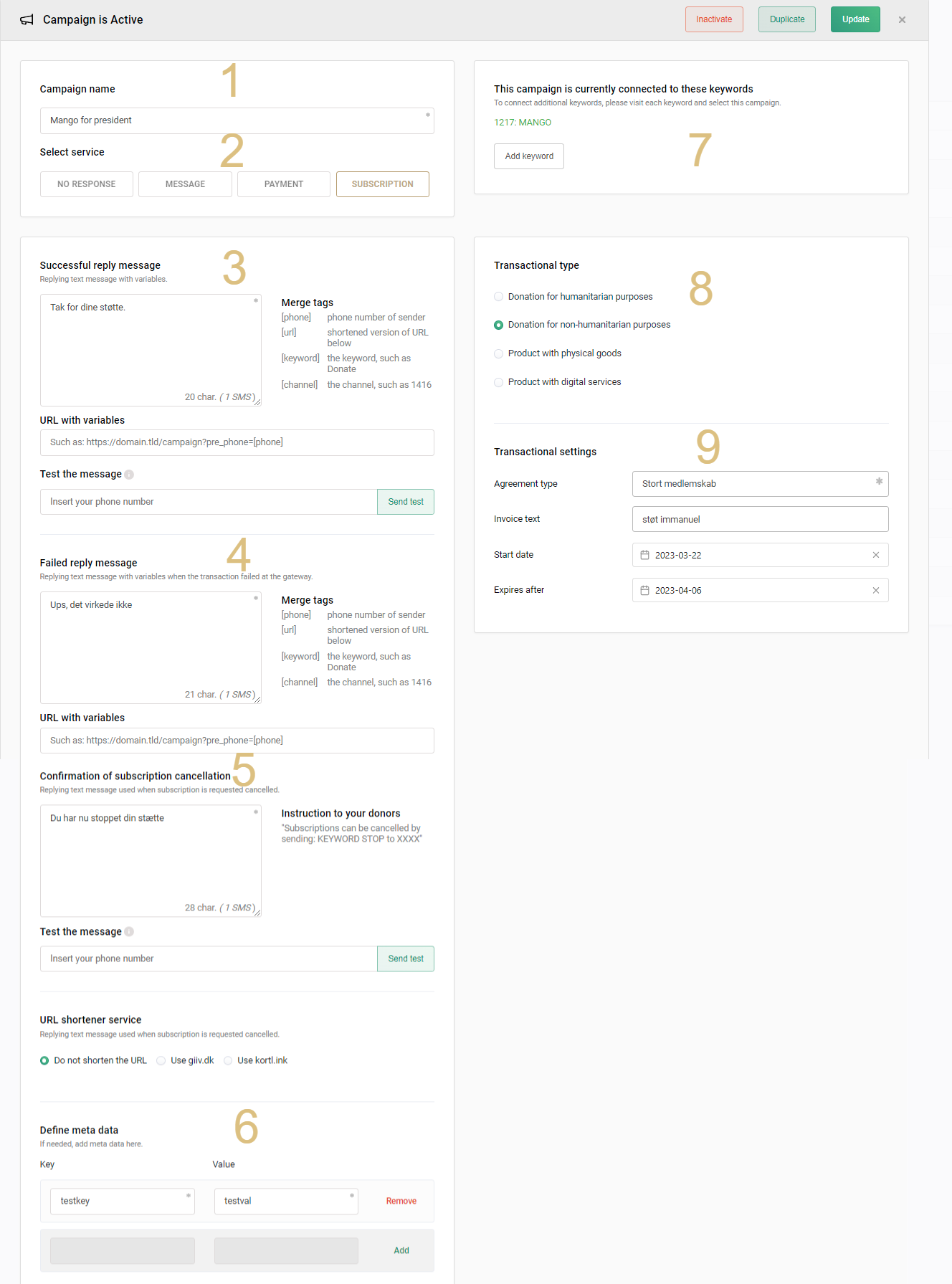Select Donation for non-humanitarian purposes
The height and width of the screenshot is (1284, 952).
click(582, 325)
